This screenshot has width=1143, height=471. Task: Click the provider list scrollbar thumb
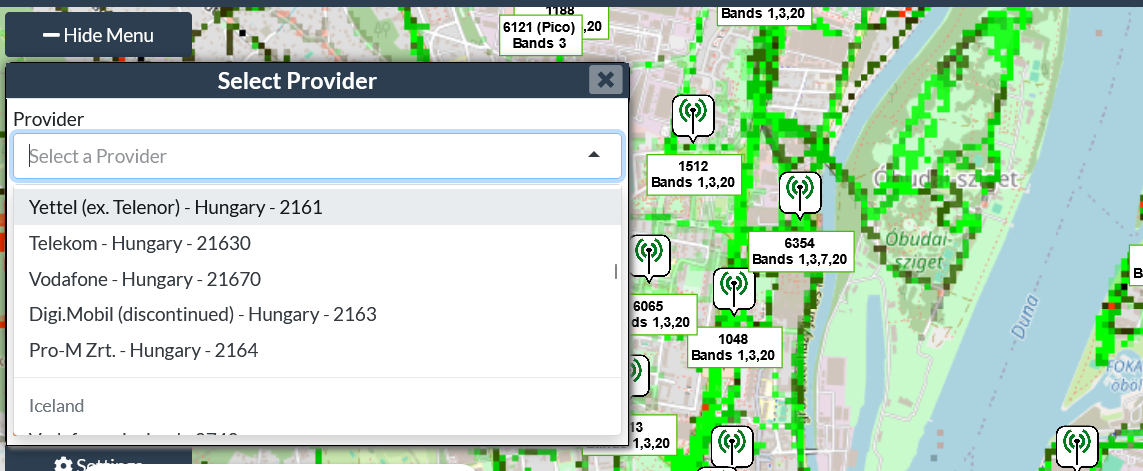(x=616, y=271)
